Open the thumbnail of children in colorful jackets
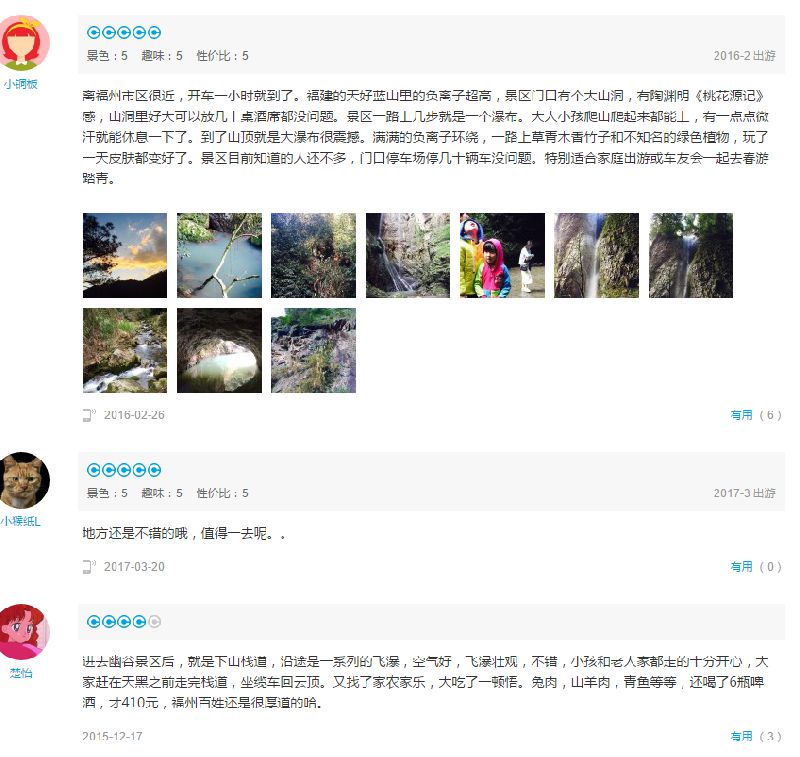 click(502, 256)
